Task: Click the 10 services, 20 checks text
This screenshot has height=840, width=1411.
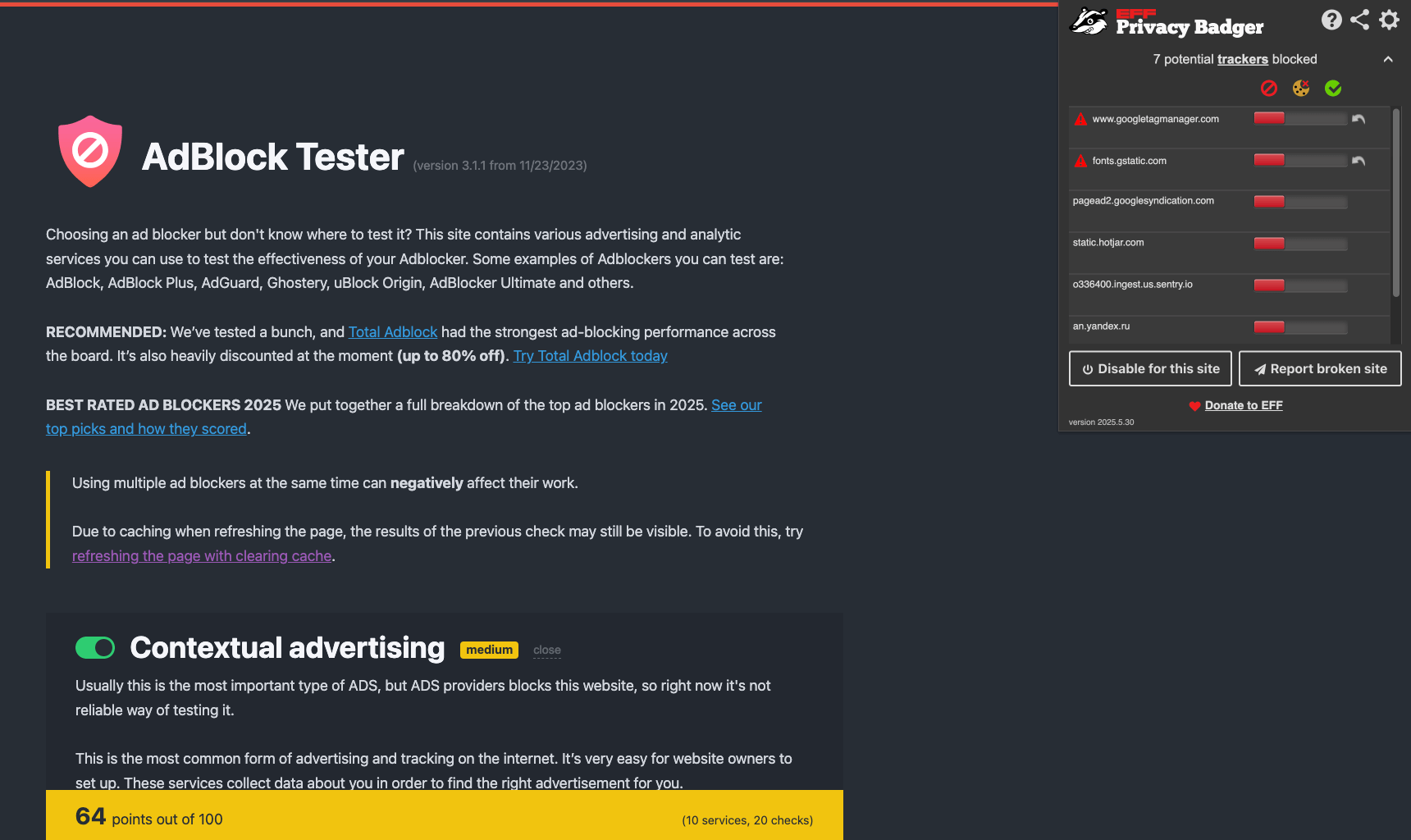Action: pyautogui.click(x=747, y=820)
